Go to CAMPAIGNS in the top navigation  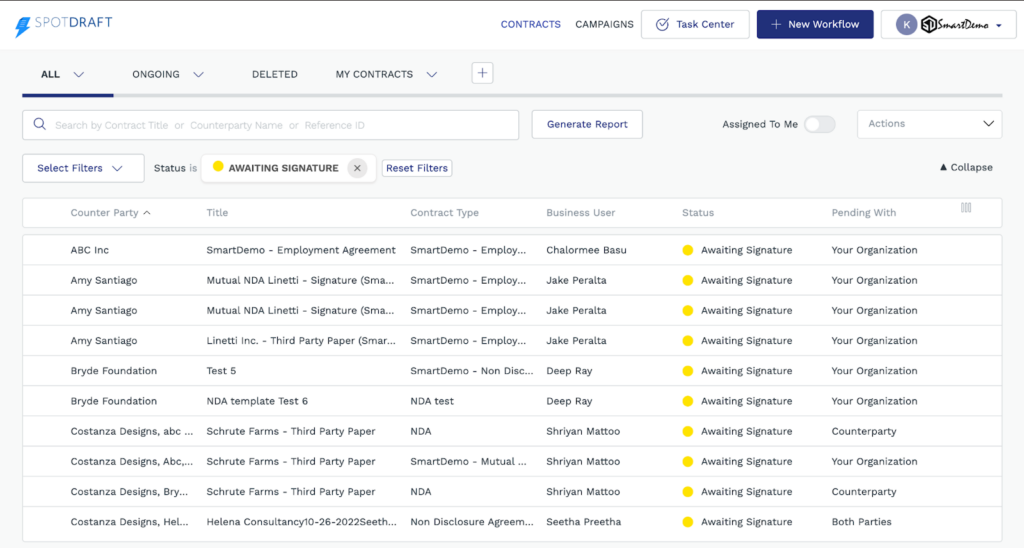604,24
